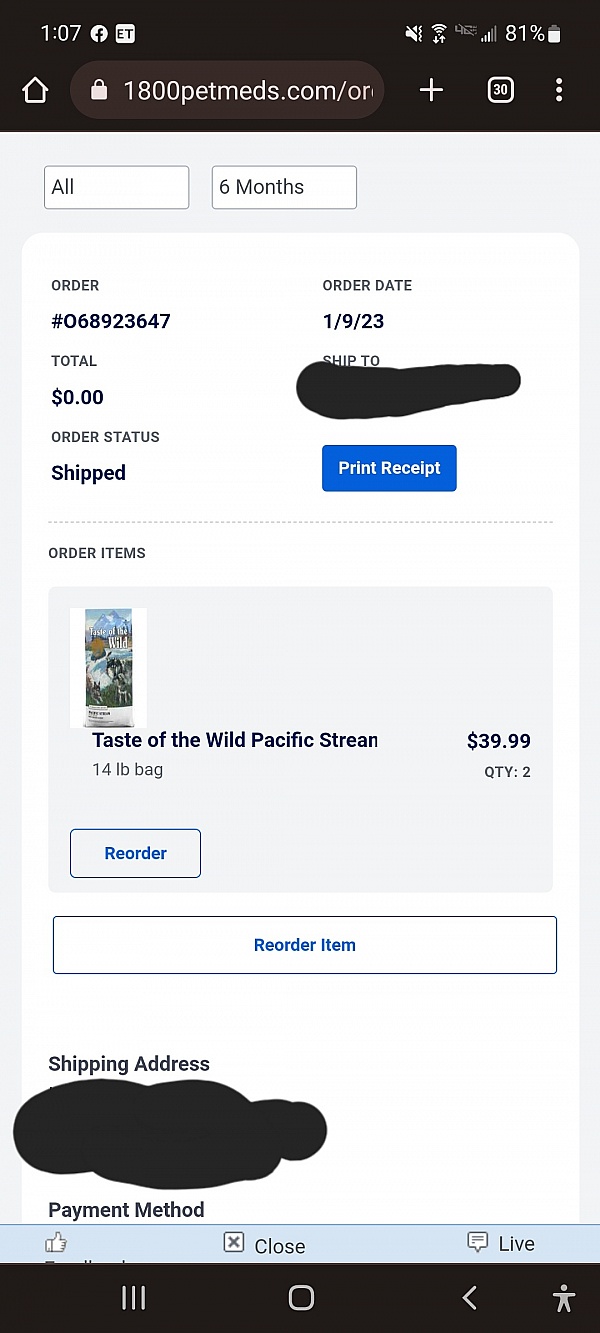Click the Print Receipt button
Image resolution: width=600 pixels, height=1333 pixels.
[x=389, y=468]
